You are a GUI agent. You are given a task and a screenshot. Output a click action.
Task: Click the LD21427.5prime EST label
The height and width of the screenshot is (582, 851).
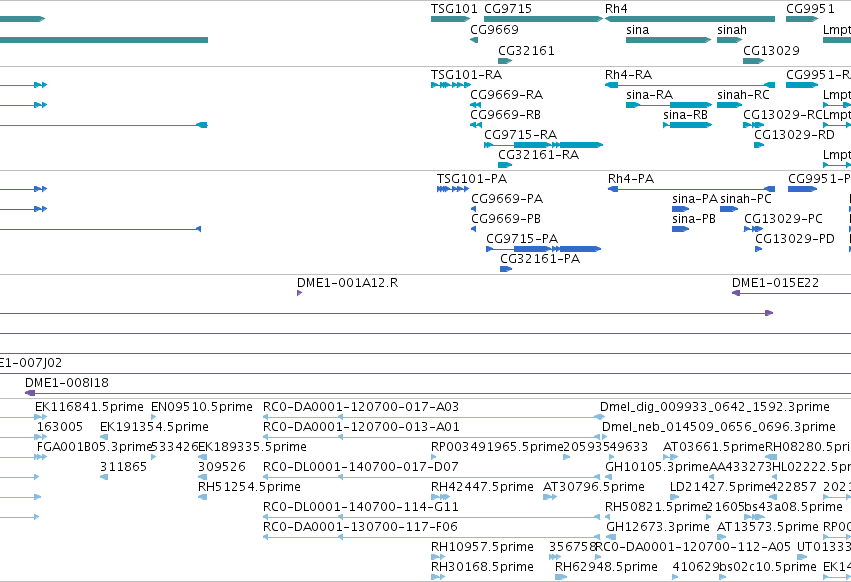click(720, 487)
